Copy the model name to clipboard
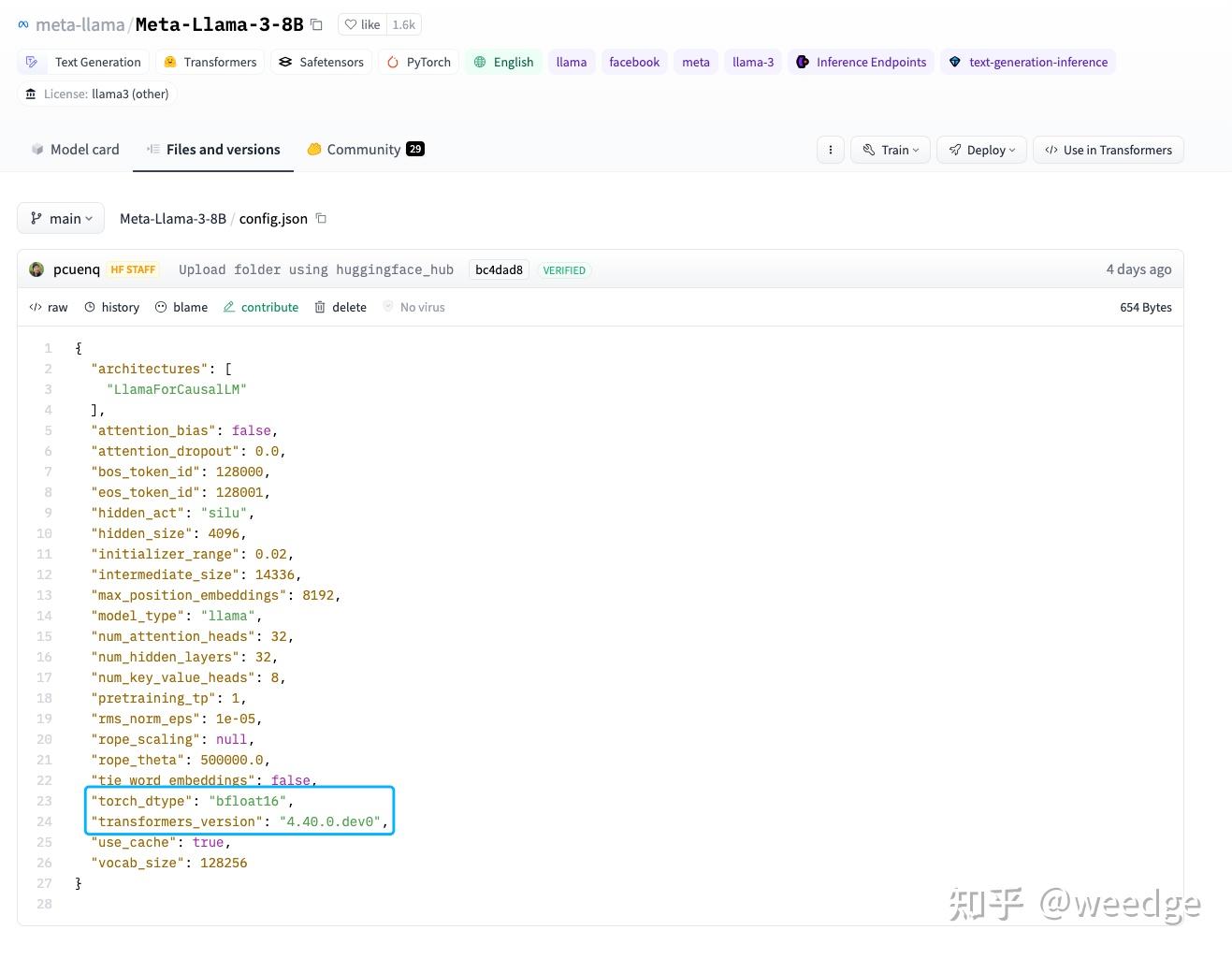This screenshot has height=959, width=1232. [x=314, y=24]
